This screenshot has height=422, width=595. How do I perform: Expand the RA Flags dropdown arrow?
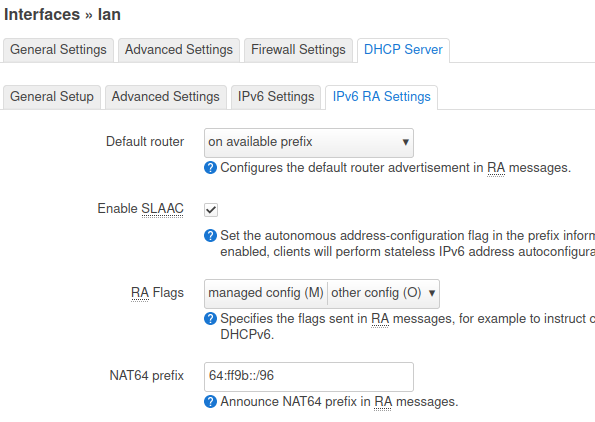click(432, 293)
